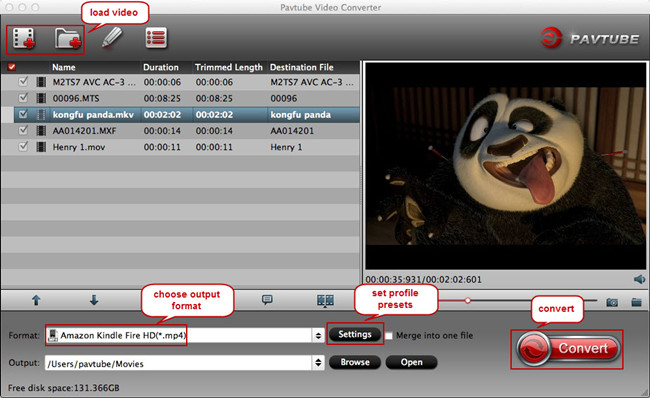Click the preview playback slider handle
Screen dimensions: 650x398
(x=468, y=300)
